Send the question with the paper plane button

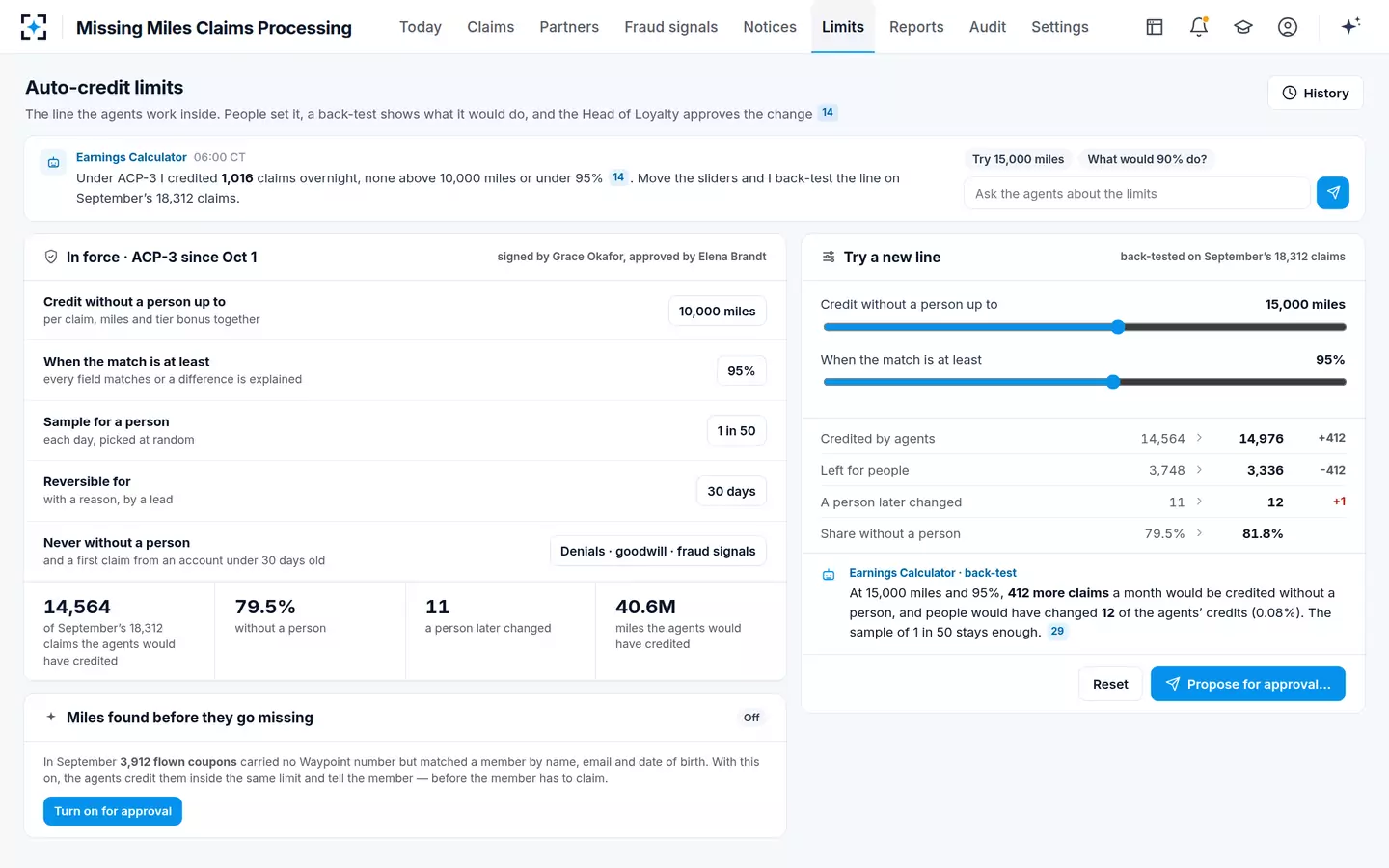coord(1333,193)
